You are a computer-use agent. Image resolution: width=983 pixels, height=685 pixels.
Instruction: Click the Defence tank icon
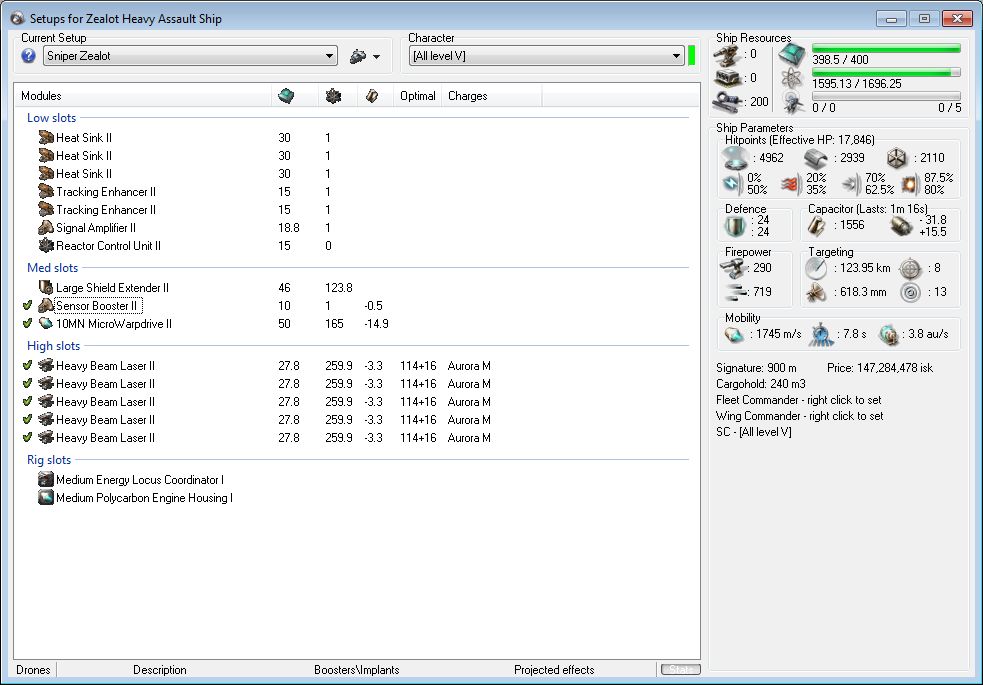pos(735,226)
